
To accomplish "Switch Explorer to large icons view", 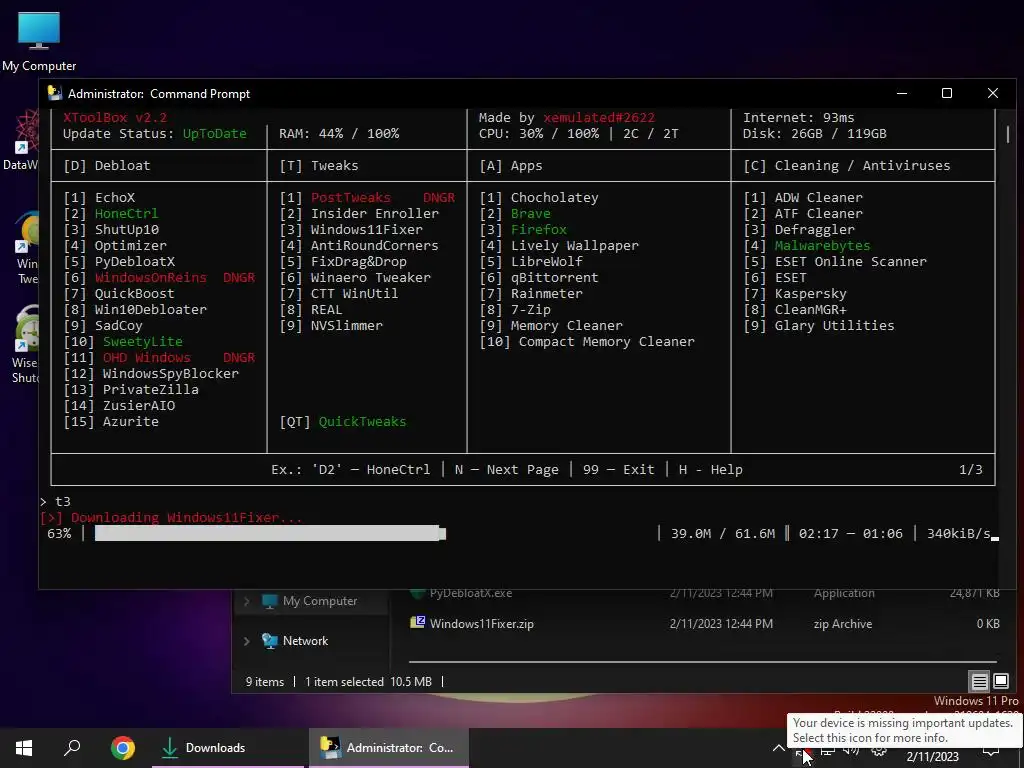I will 1000,682.
